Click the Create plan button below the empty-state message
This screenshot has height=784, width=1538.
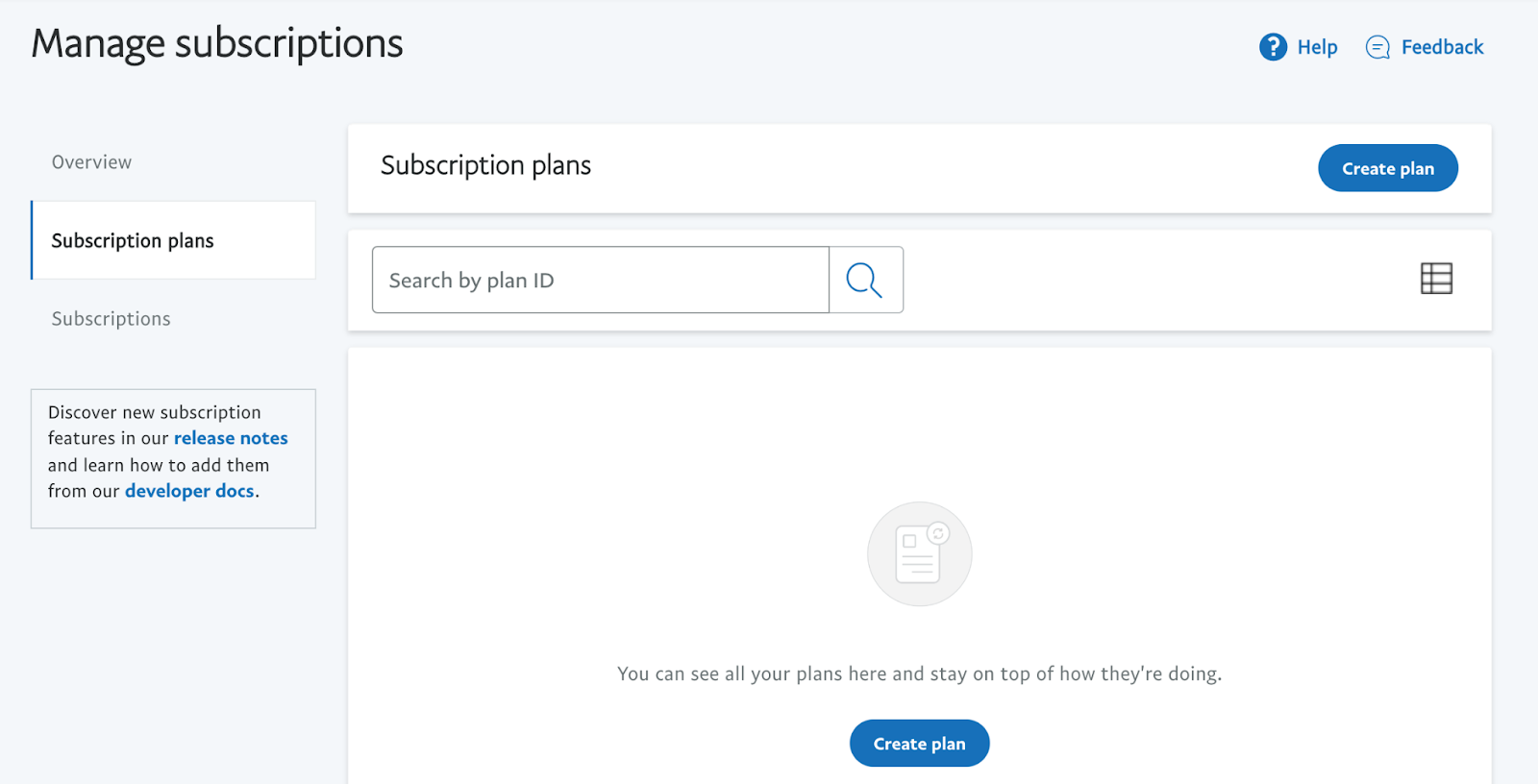[x=919, y=744]
